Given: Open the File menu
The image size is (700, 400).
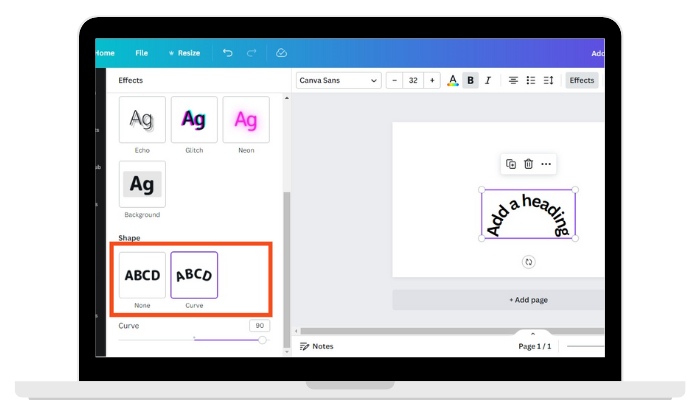Looking at the screenshot, I should (x=142, y=53).
